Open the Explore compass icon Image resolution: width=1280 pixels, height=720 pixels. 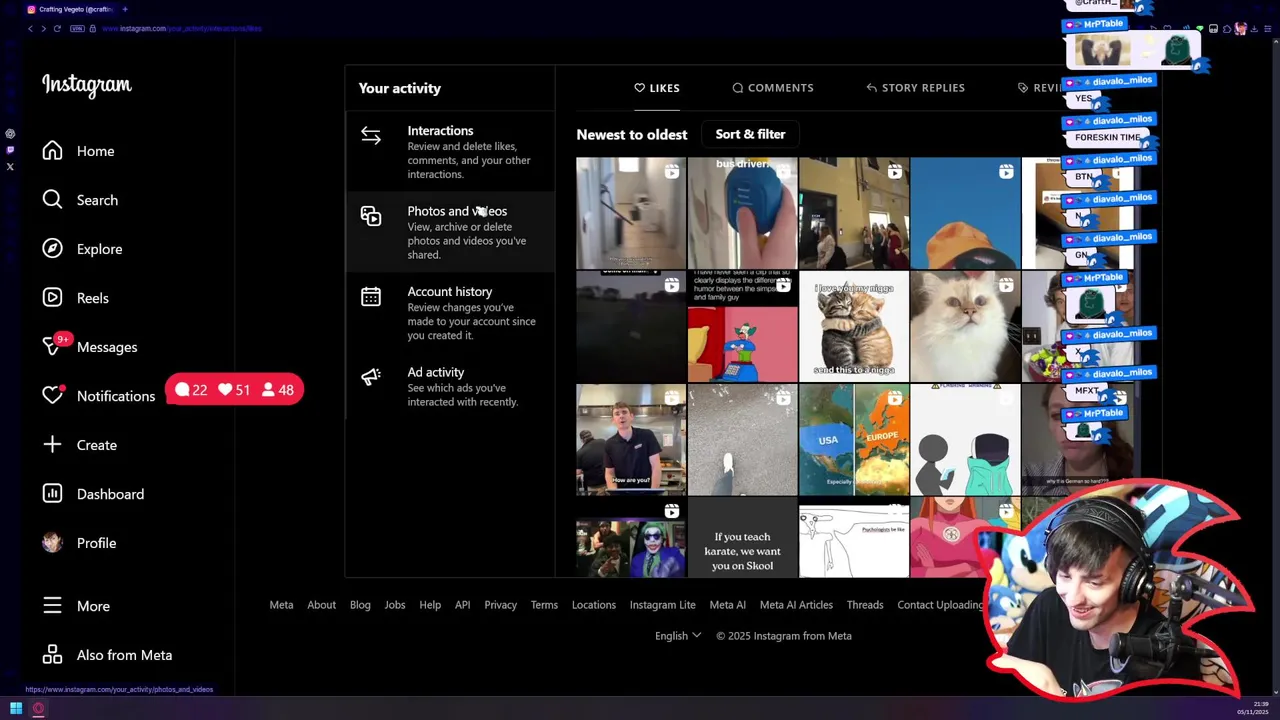tap(52, 249)
